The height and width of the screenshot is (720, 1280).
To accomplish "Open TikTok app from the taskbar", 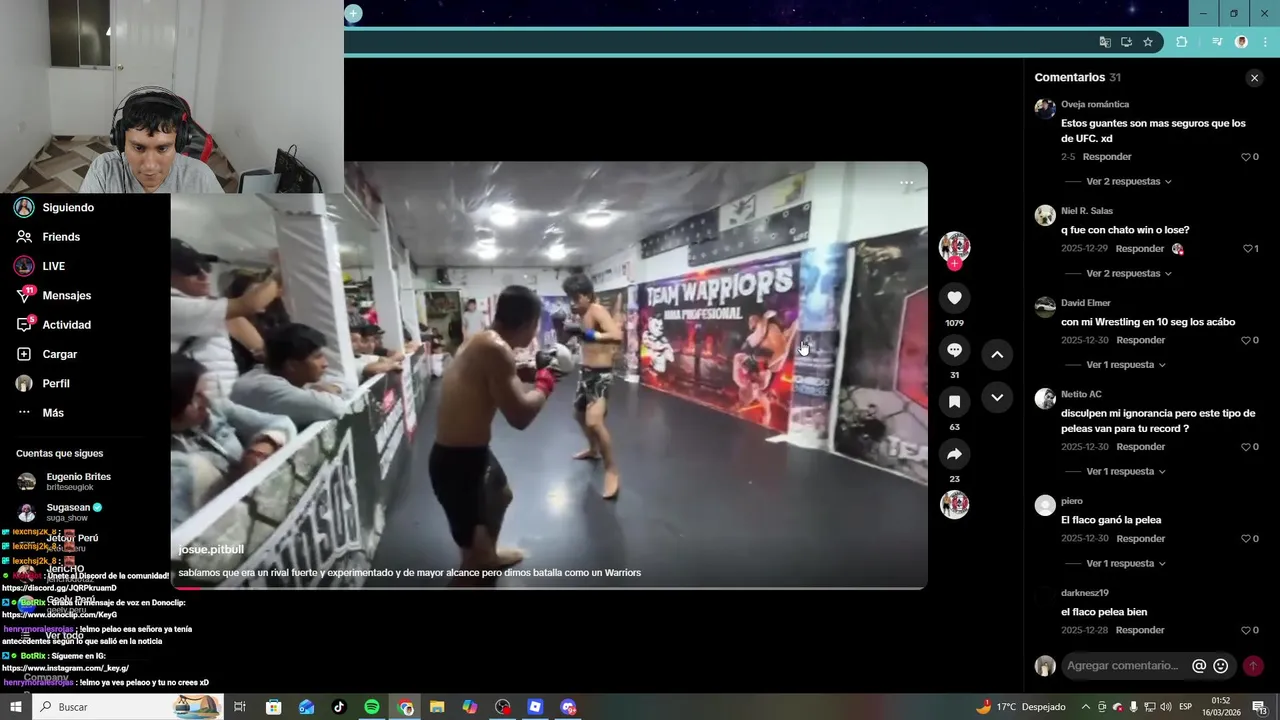I will [339, 707].
